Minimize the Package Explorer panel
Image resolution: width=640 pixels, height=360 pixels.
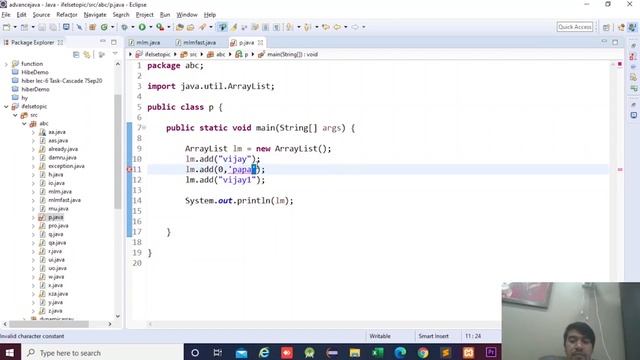(x=102, y=42)
